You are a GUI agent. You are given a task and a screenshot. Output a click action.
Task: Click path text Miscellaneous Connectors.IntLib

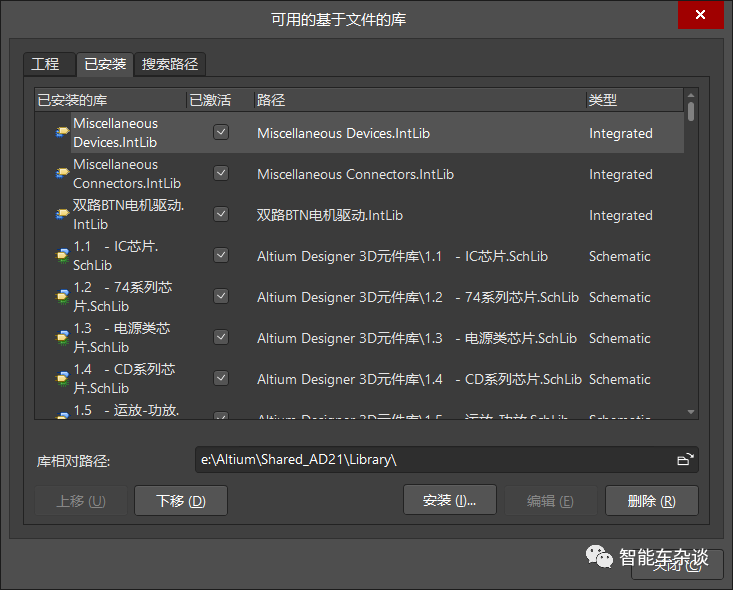pyautogui.click(x=355, y=174)
